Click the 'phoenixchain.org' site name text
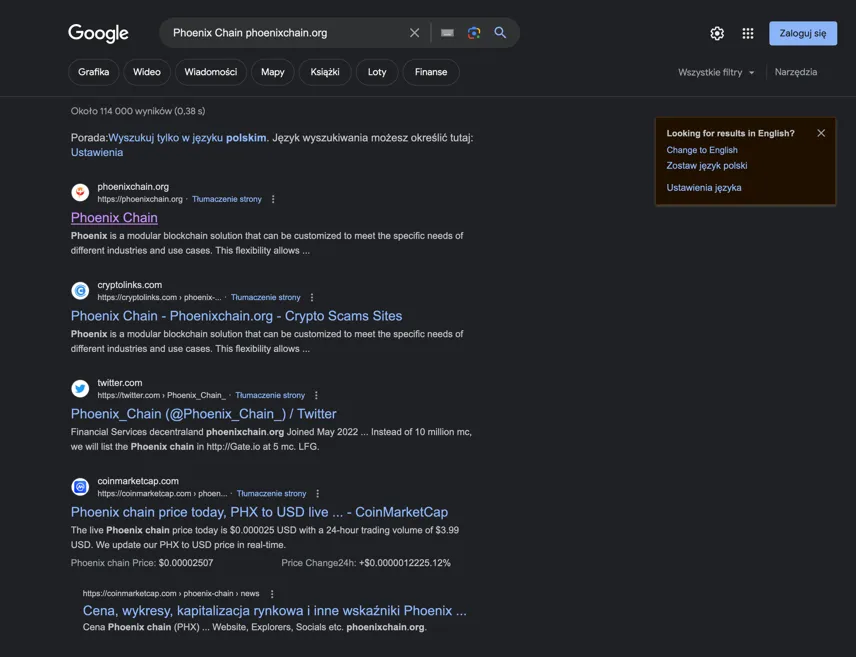 pyautogui.click(x=133, y=187)
